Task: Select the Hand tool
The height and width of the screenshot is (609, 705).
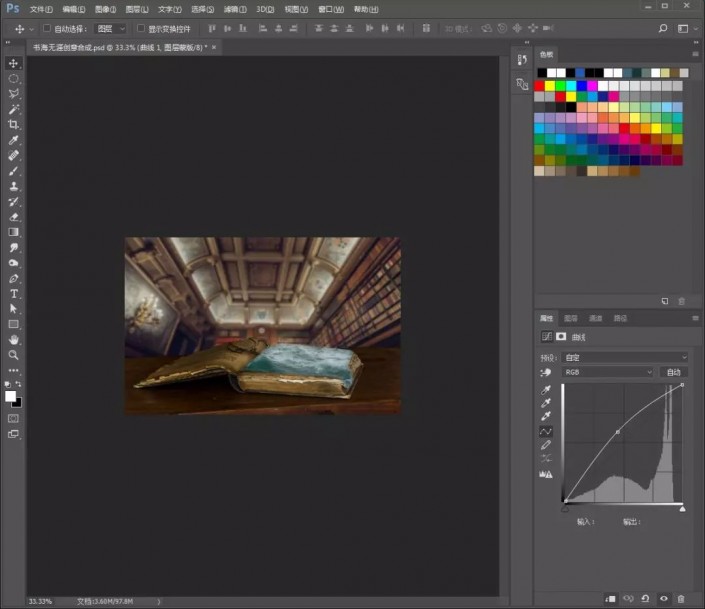Action: click(13, 340)
